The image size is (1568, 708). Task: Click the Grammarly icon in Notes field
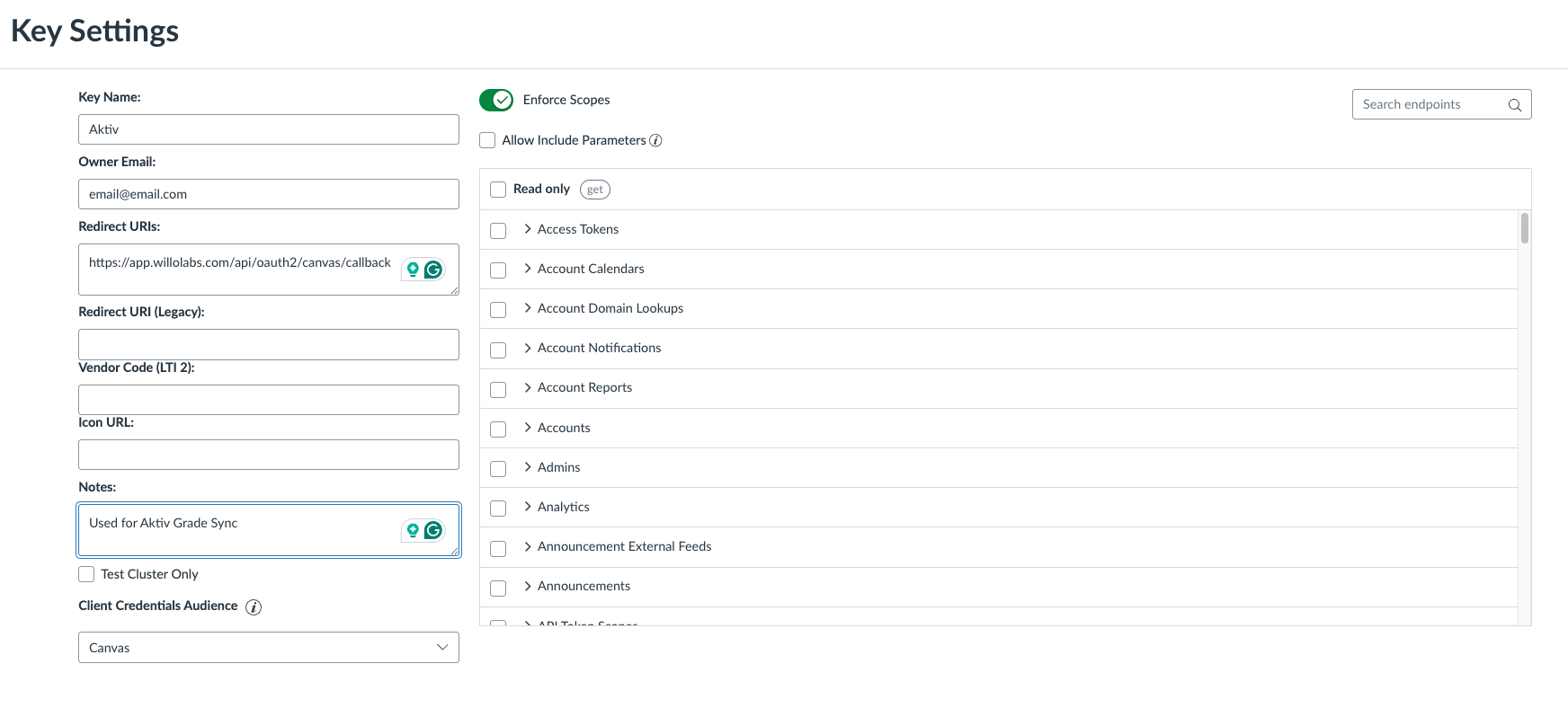(433, 530)
